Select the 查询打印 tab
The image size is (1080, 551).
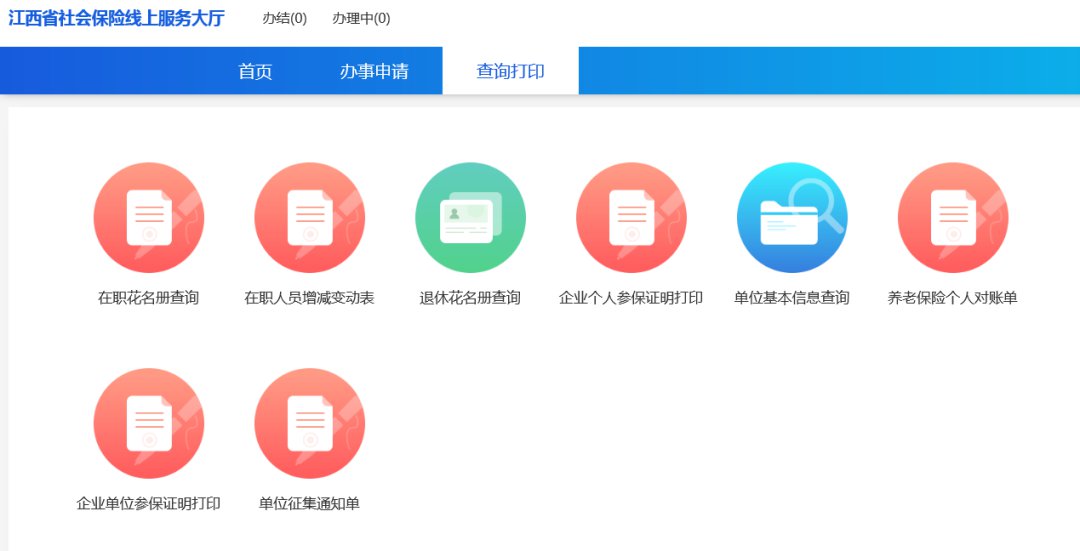(510, 72)
